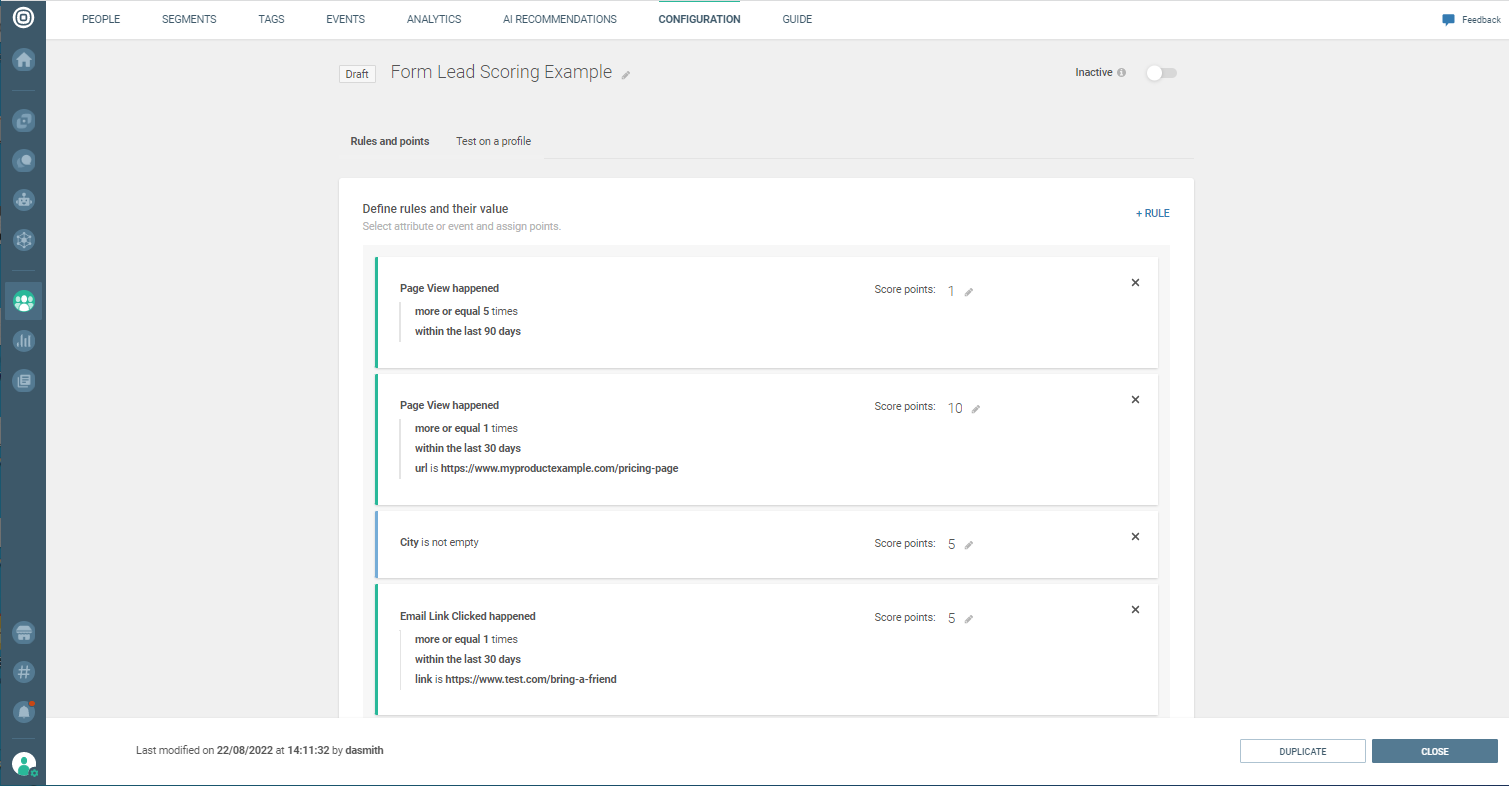Viewport: 1509px width, 786px height.
Task: Switch to Test on a profile tab
Action: [493, 142]
